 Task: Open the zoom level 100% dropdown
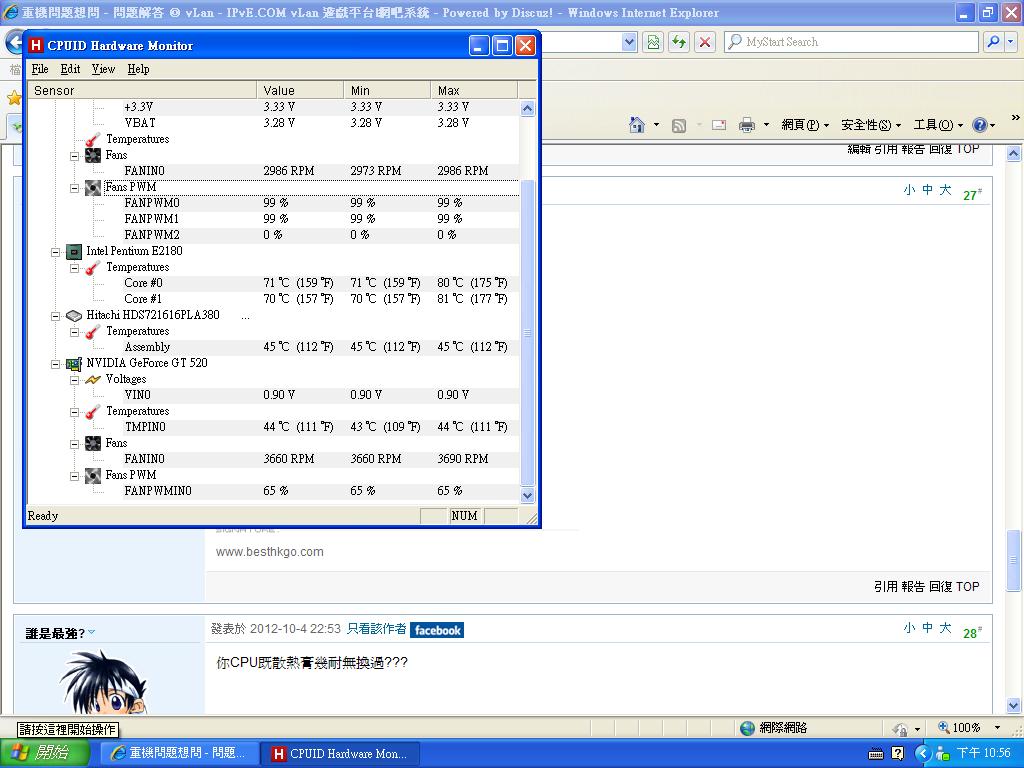point(996,728)
